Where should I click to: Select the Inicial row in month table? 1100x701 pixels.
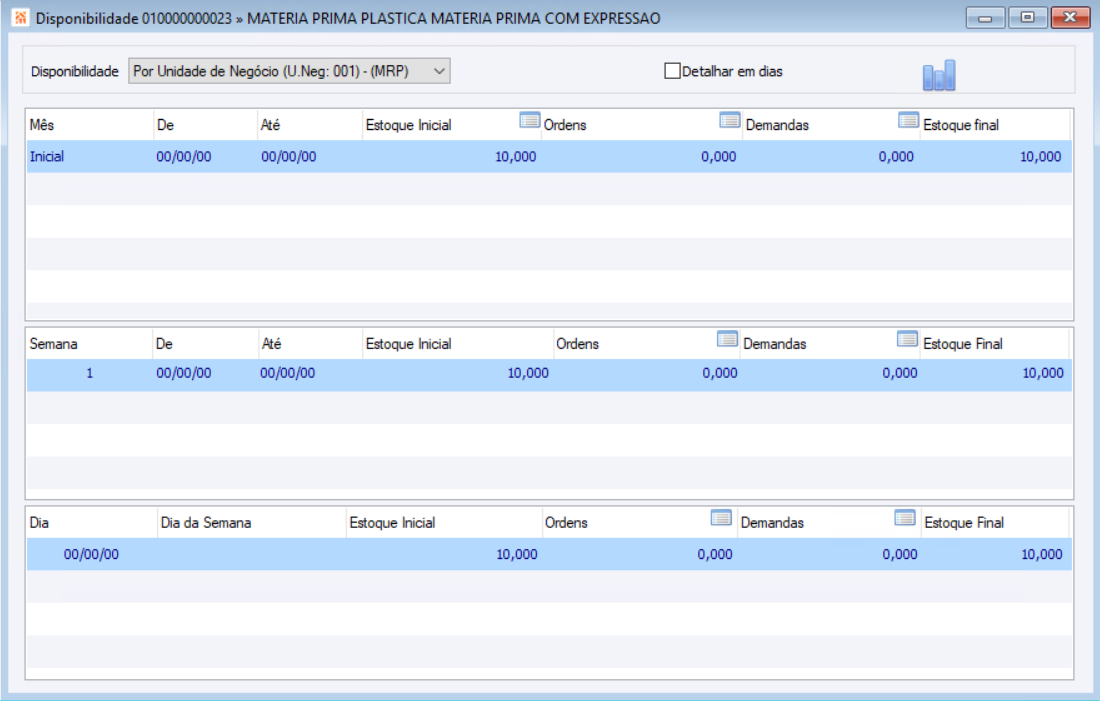click(549, 156)
